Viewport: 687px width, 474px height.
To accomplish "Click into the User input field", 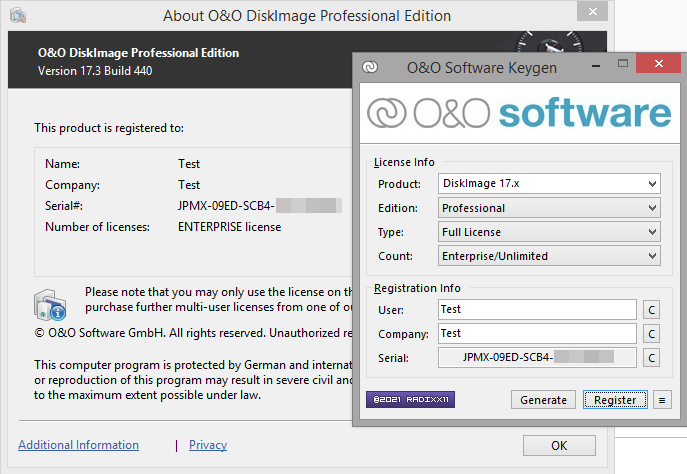I will (537, 310).
